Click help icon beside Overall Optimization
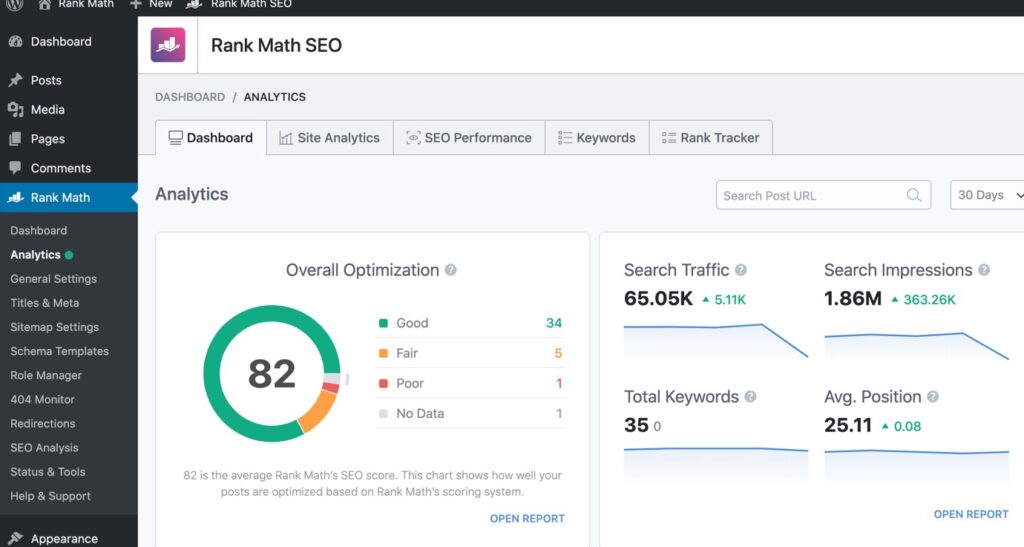 pyautogui.click(x=451, y=270)
